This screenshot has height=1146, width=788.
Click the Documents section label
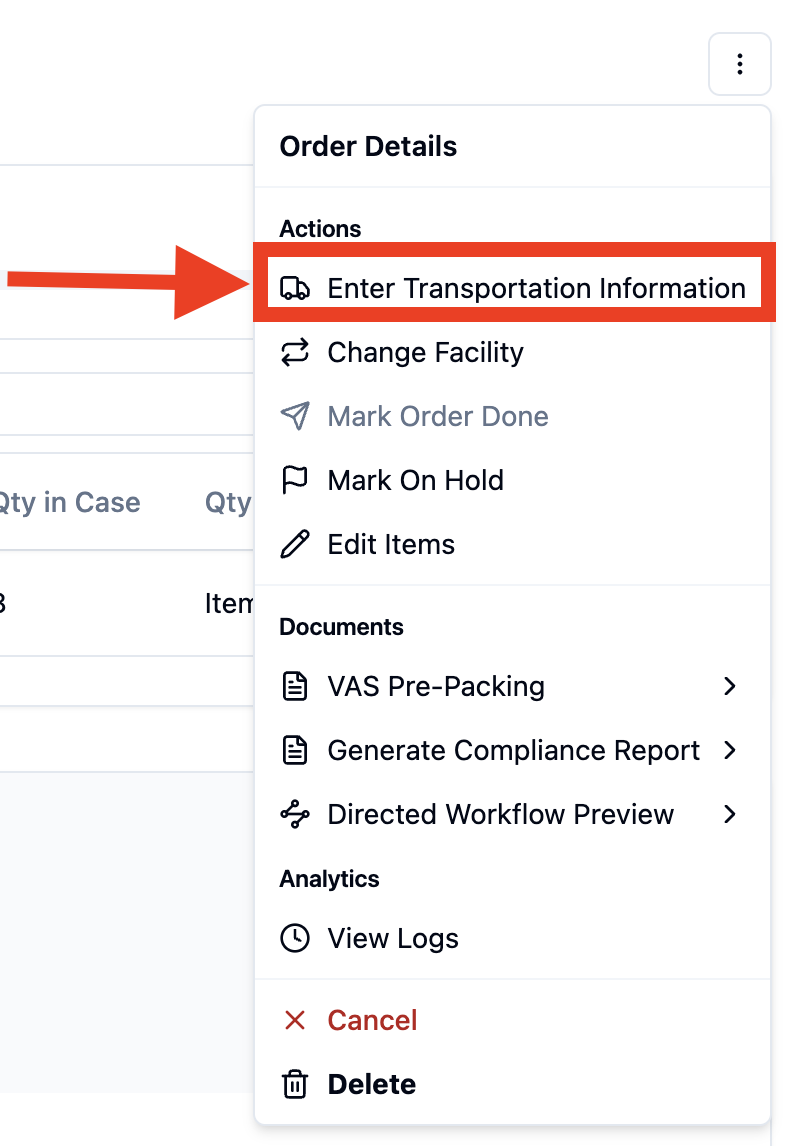(341, 627)
